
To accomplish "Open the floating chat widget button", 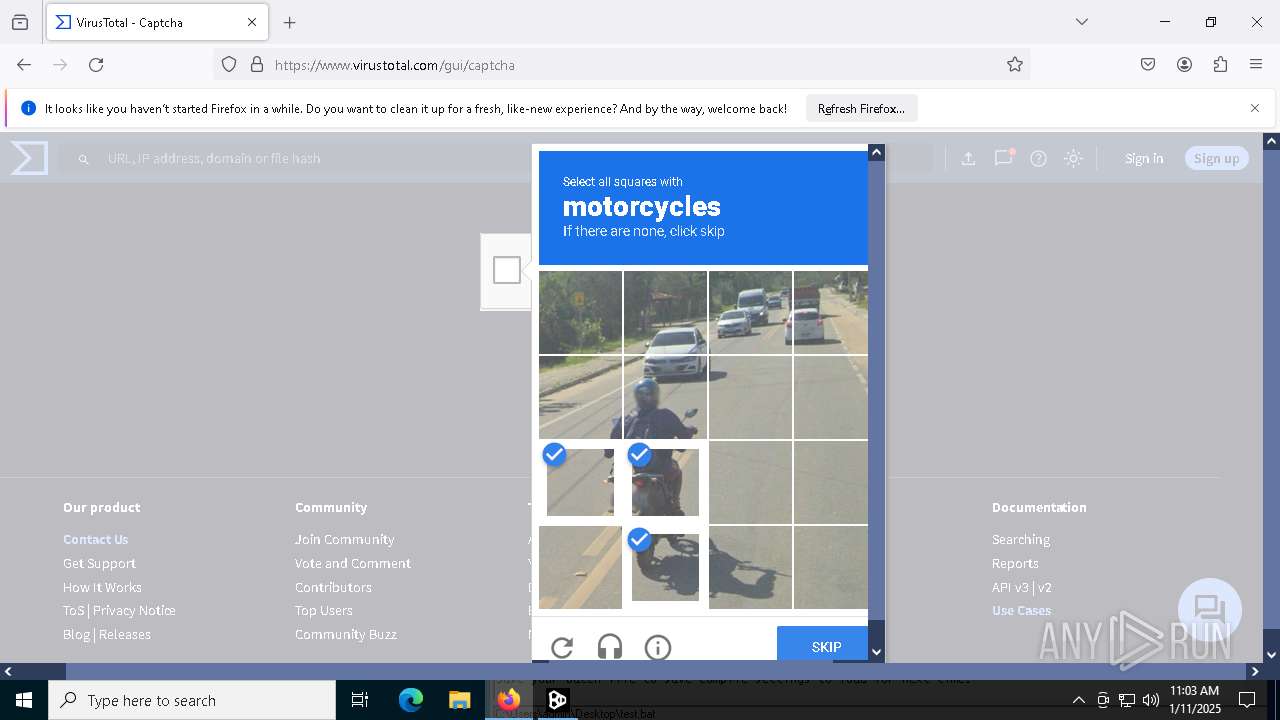I will [1210, 610].
